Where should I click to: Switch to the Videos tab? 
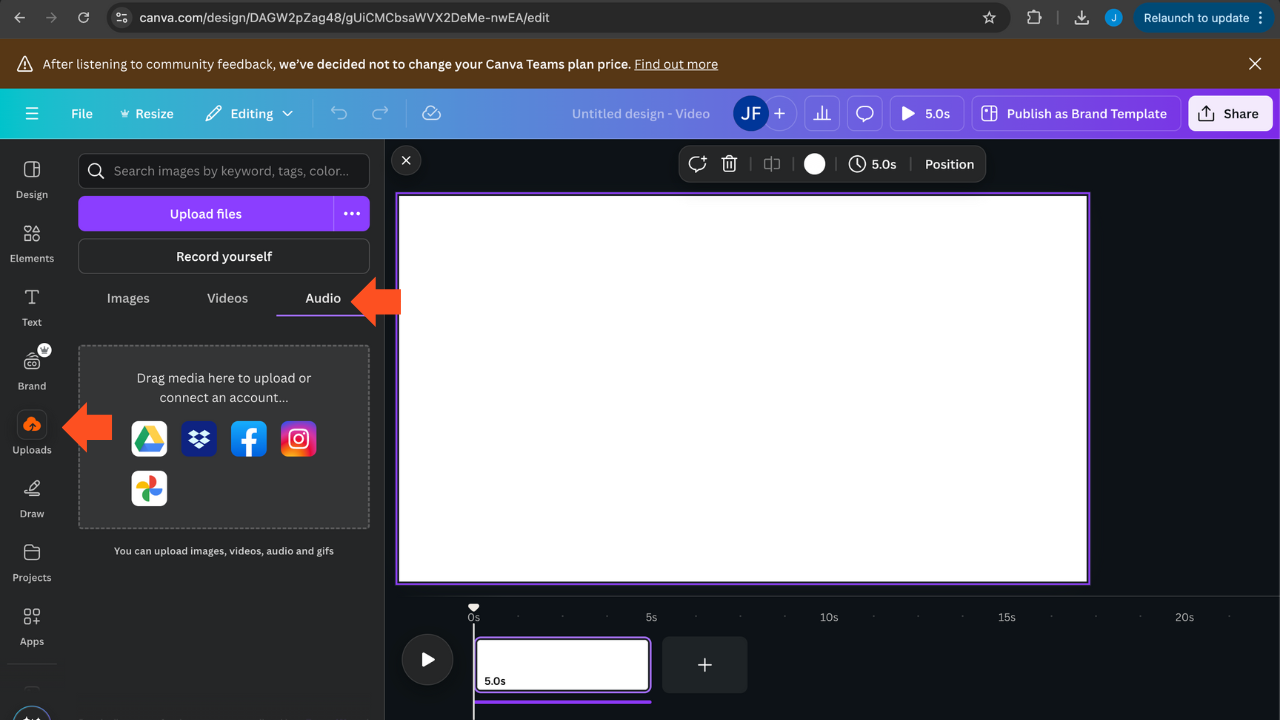[x=227, y=298]
